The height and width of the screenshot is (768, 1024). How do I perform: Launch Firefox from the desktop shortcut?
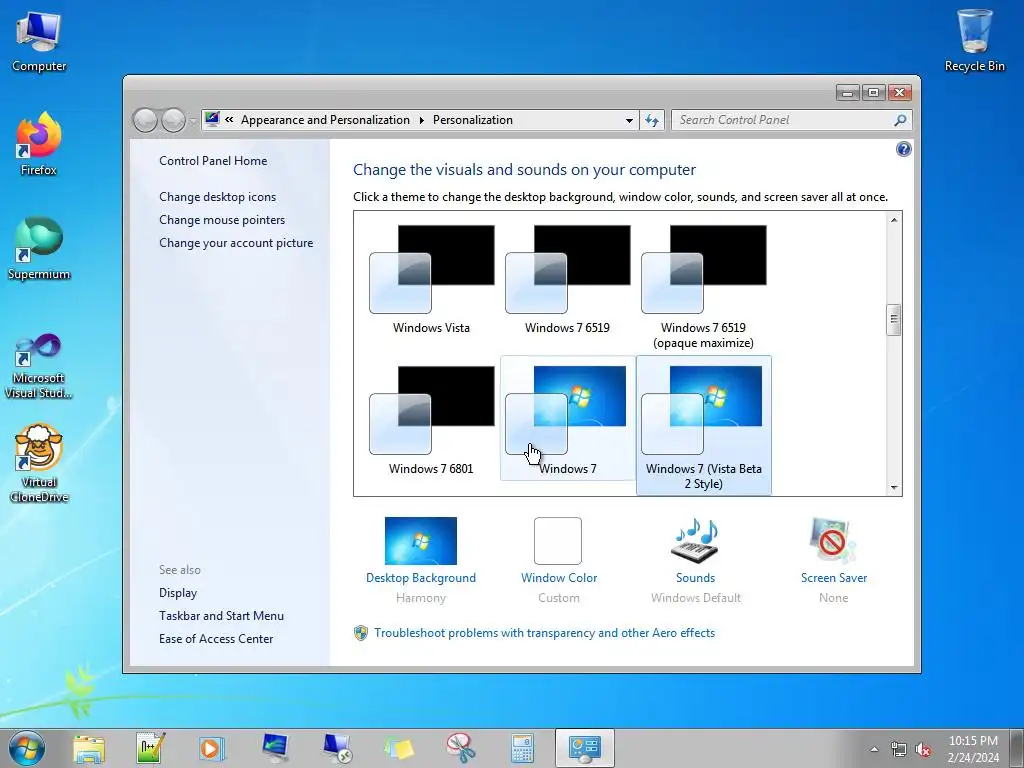click(39, 144)
